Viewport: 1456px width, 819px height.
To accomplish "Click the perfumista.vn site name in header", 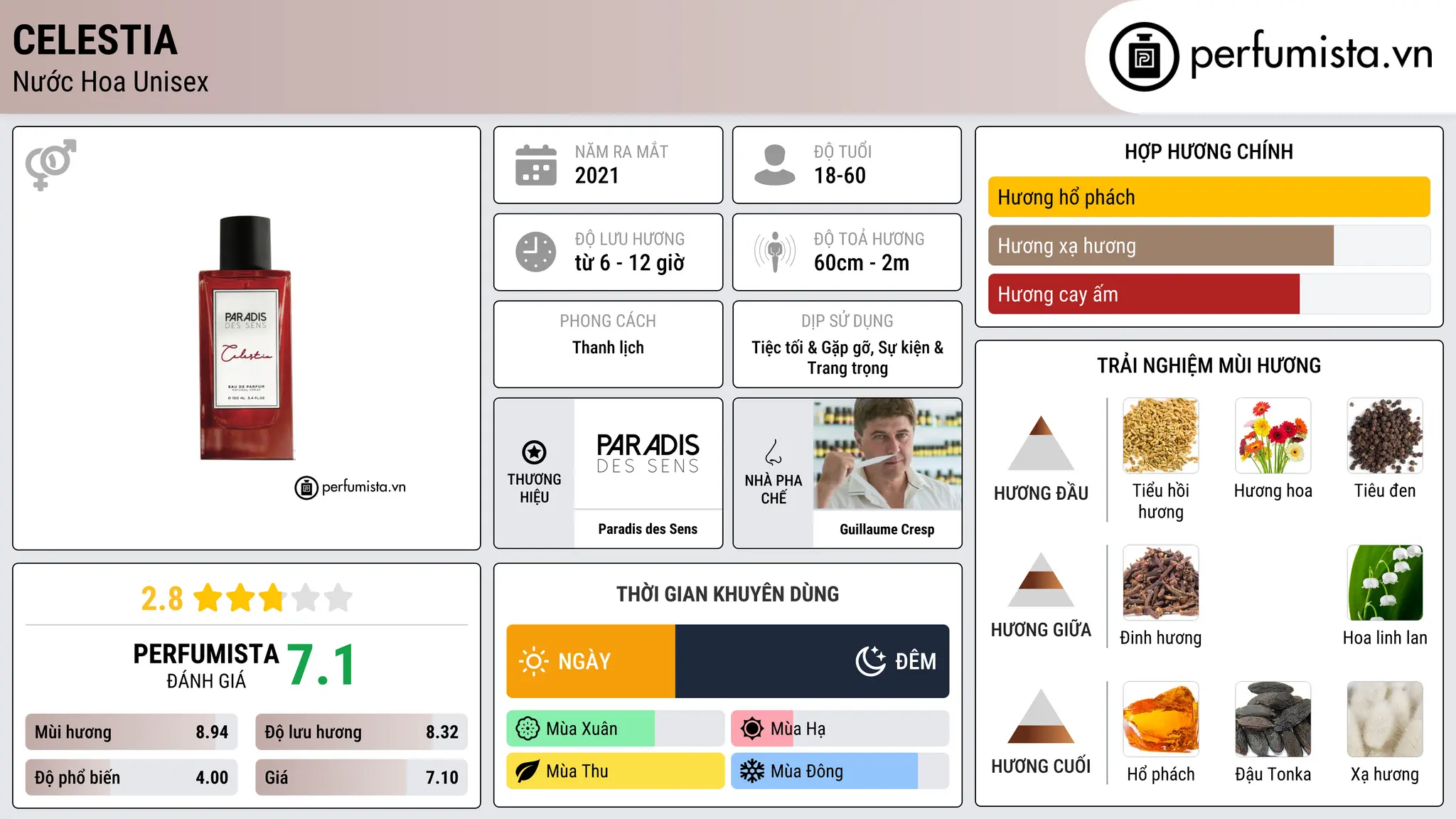I will (1312, 53).
